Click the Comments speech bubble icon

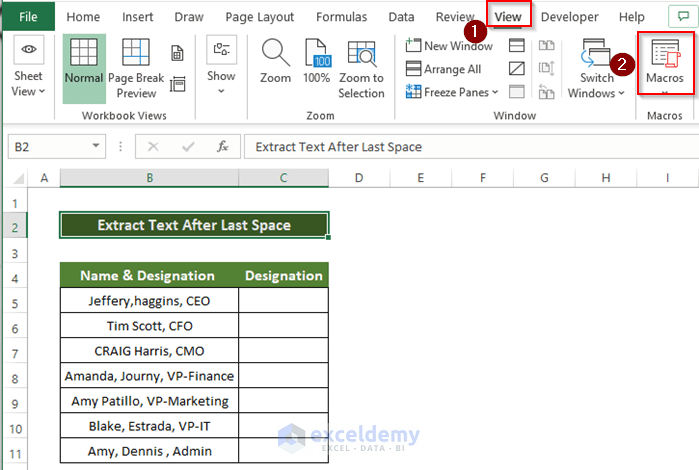[x=683, y=16]
